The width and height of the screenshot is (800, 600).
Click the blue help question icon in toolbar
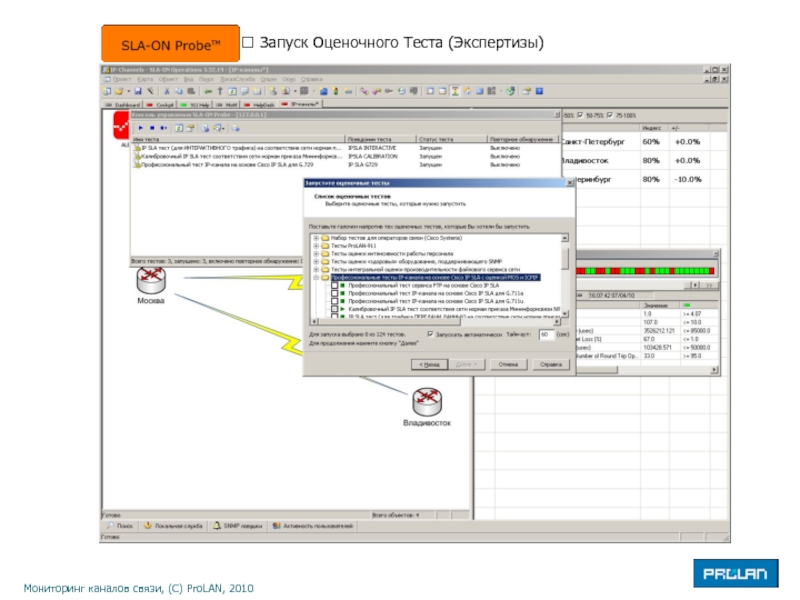[x=539, y=91]
